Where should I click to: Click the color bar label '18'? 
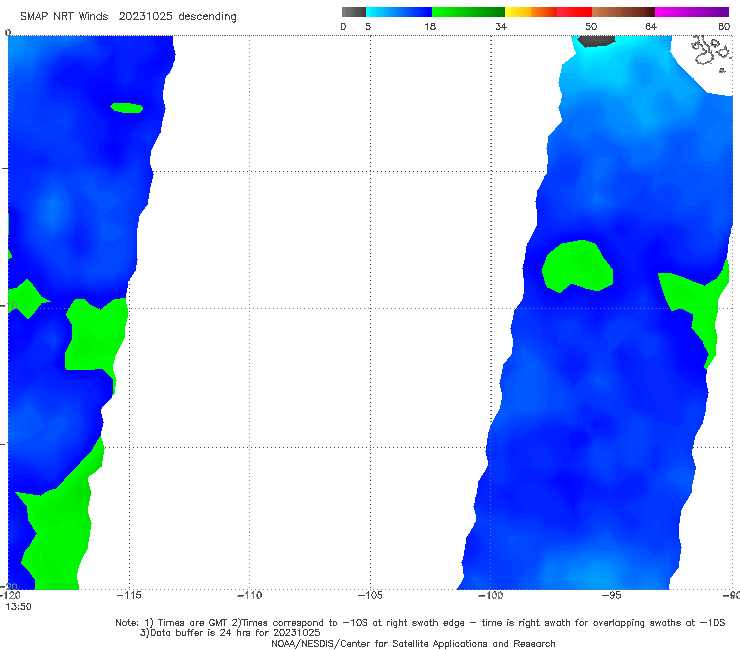[x=430, y=26]
